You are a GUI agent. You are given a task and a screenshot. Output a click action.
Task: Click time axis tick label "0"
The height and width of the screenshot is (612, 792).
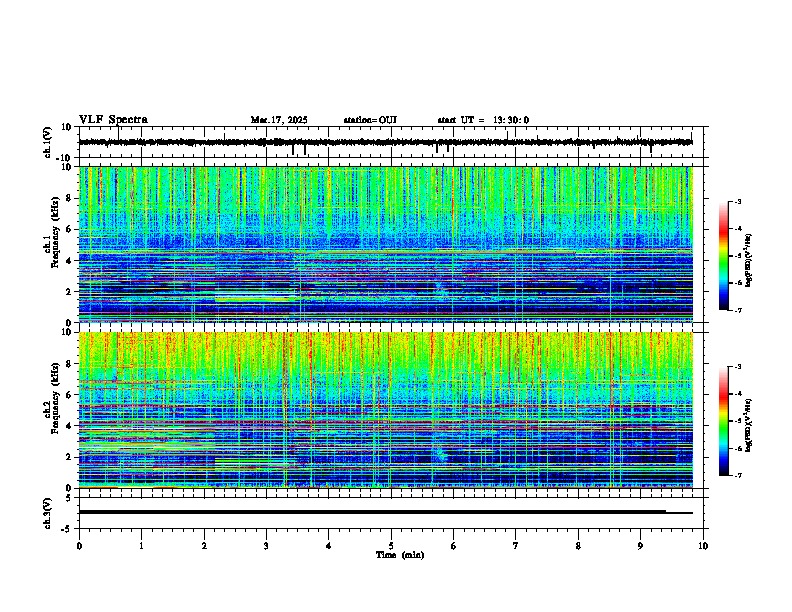point(79,546)
